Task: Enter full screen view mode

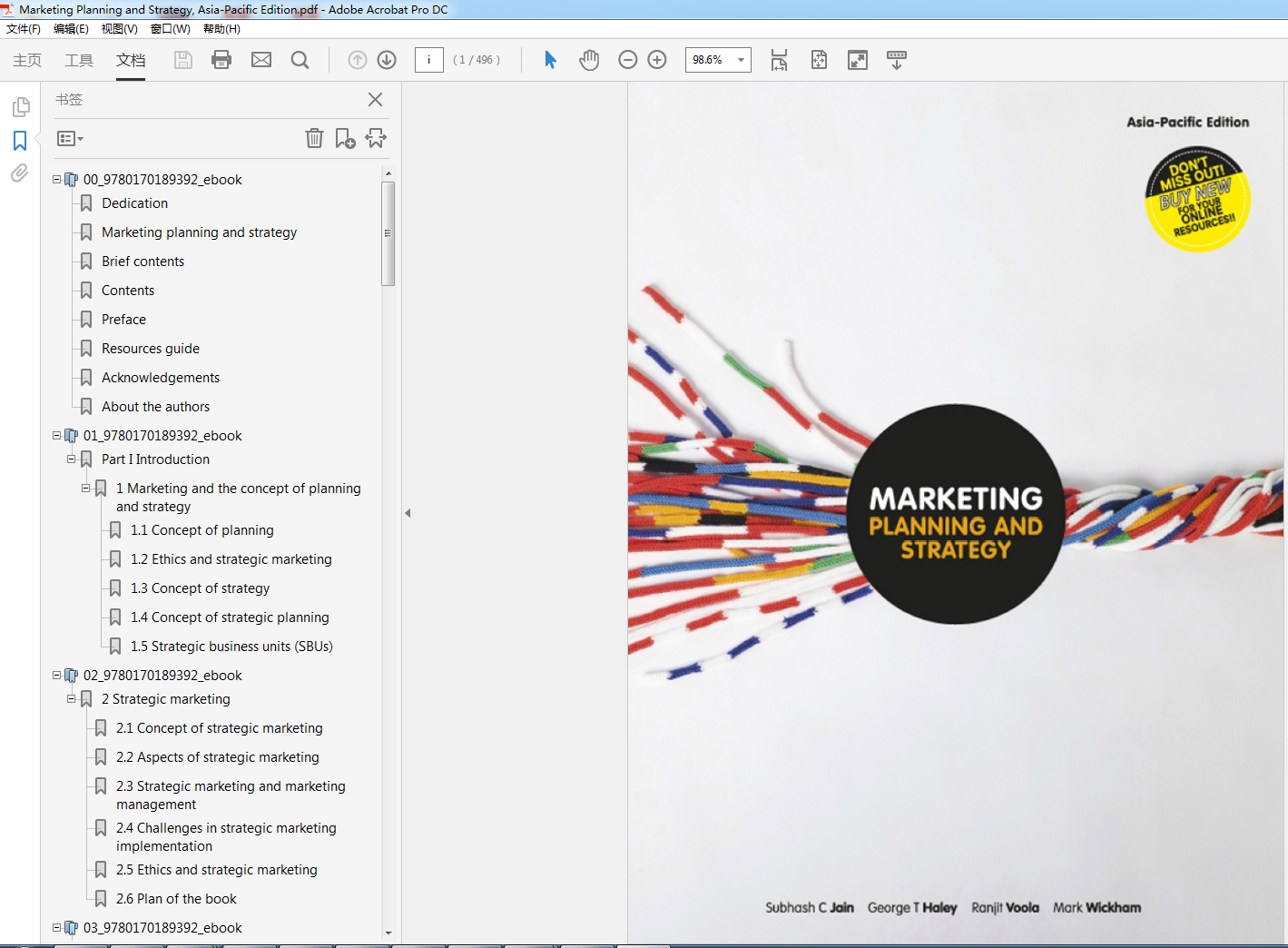Action: (x=858, y=60)
